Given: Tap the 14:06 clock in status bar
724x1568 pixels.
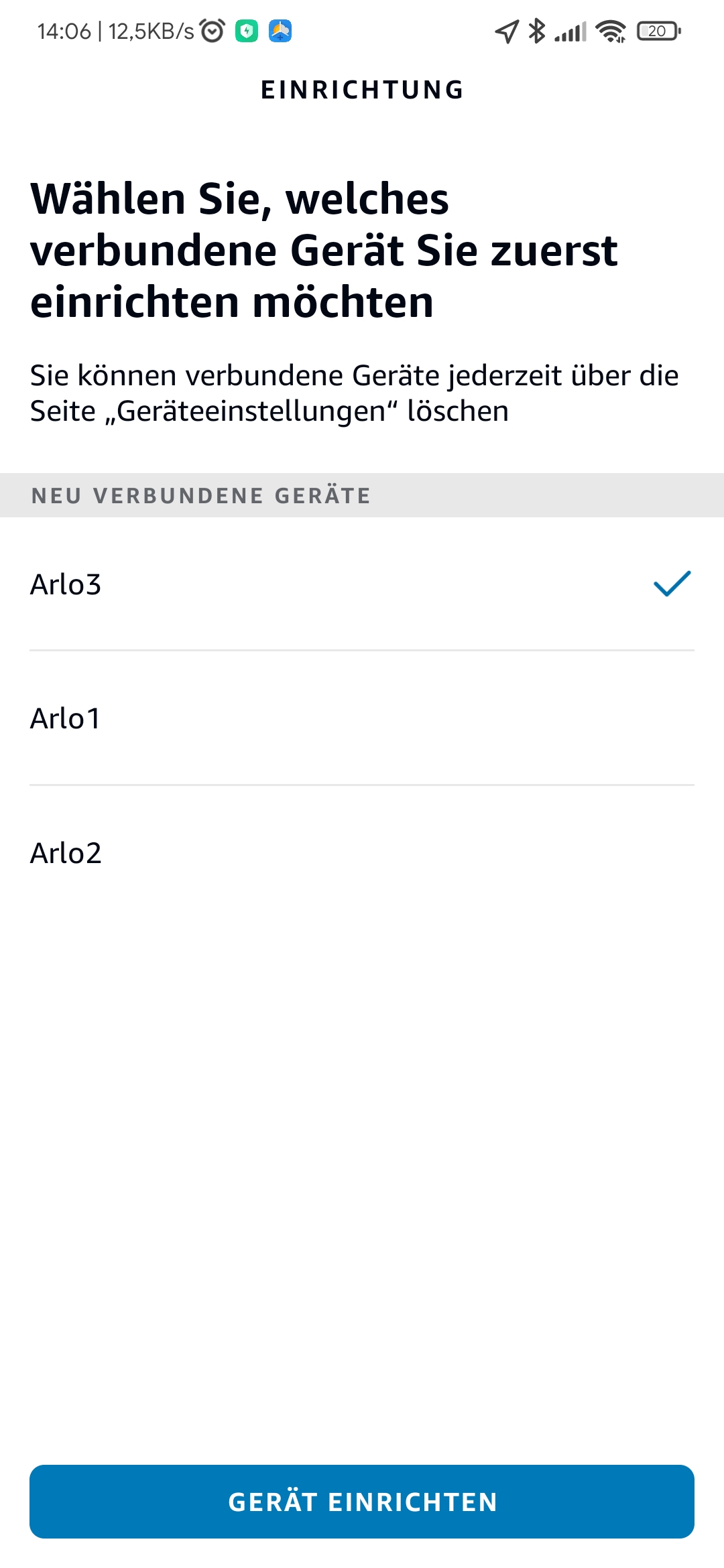Looking at the screenshot, I should pos(64,31).
